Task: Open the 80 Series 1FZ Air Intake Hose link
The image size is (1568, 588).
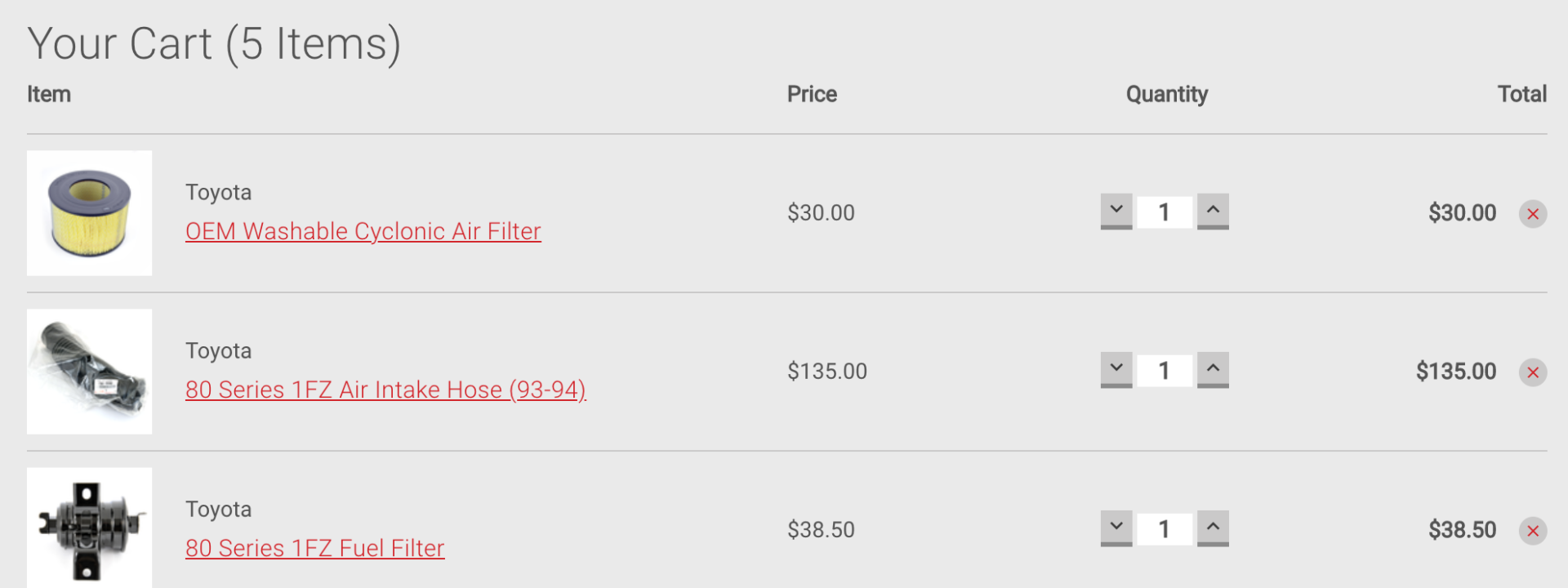Action: 385,390
